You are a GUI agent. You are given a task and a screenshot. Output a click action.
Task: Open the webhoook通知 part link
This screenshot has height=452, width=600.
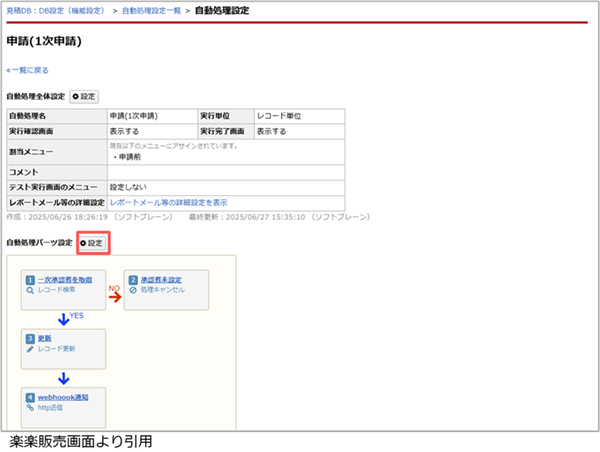pyautogui.click(x=65, y=397)
